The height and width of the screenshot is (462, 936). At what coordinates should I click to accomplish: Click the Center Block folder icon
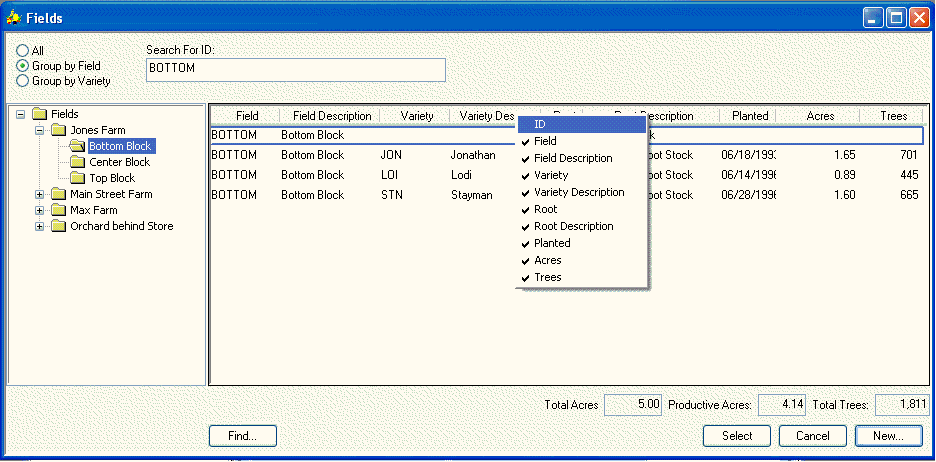[77, 162]
